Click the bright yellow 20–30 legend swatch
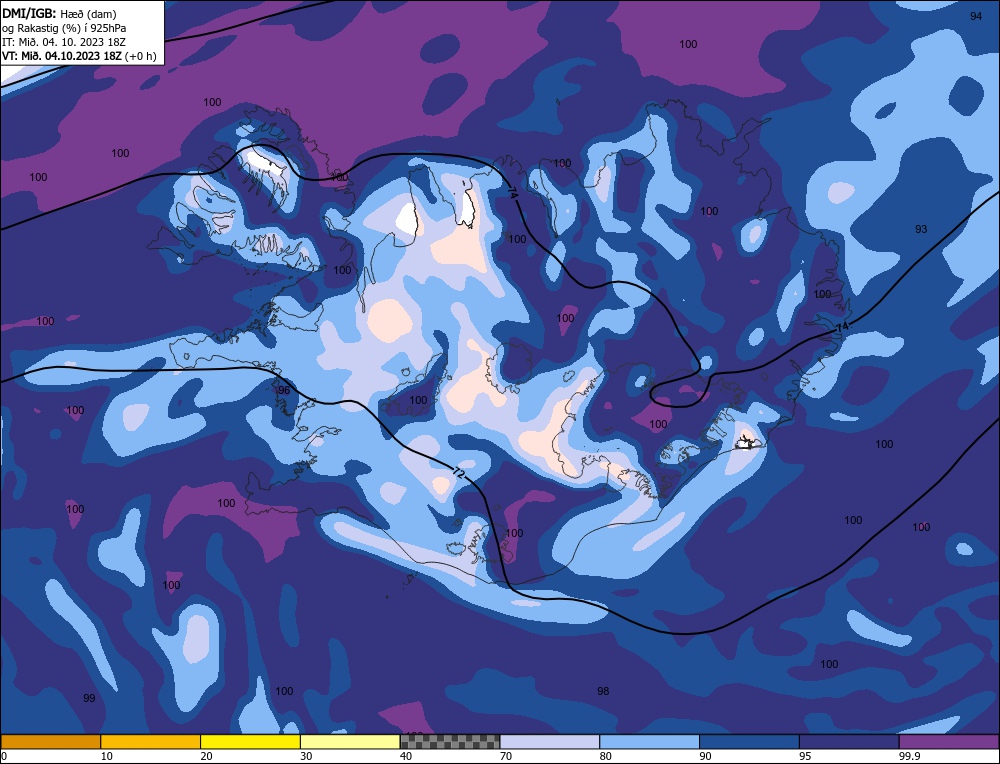 point(250,742)
